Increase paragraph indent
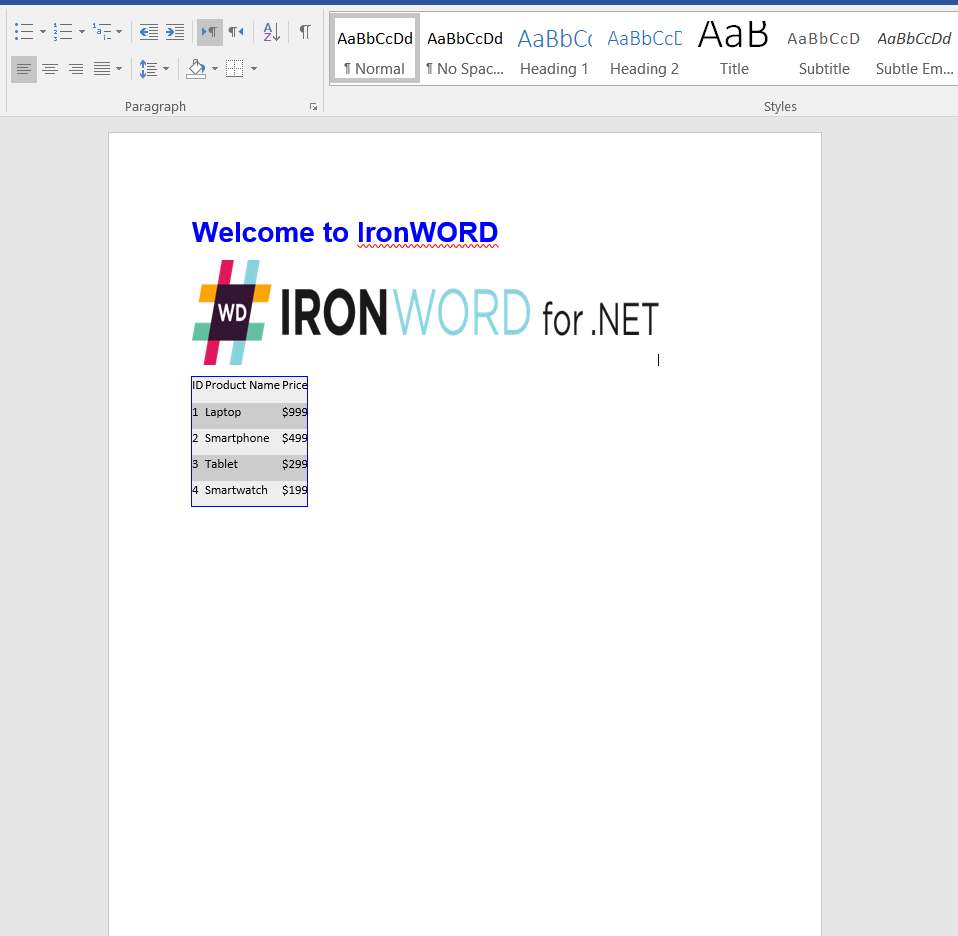The height and width of the screenshot is (936, 958). (175, 32)
